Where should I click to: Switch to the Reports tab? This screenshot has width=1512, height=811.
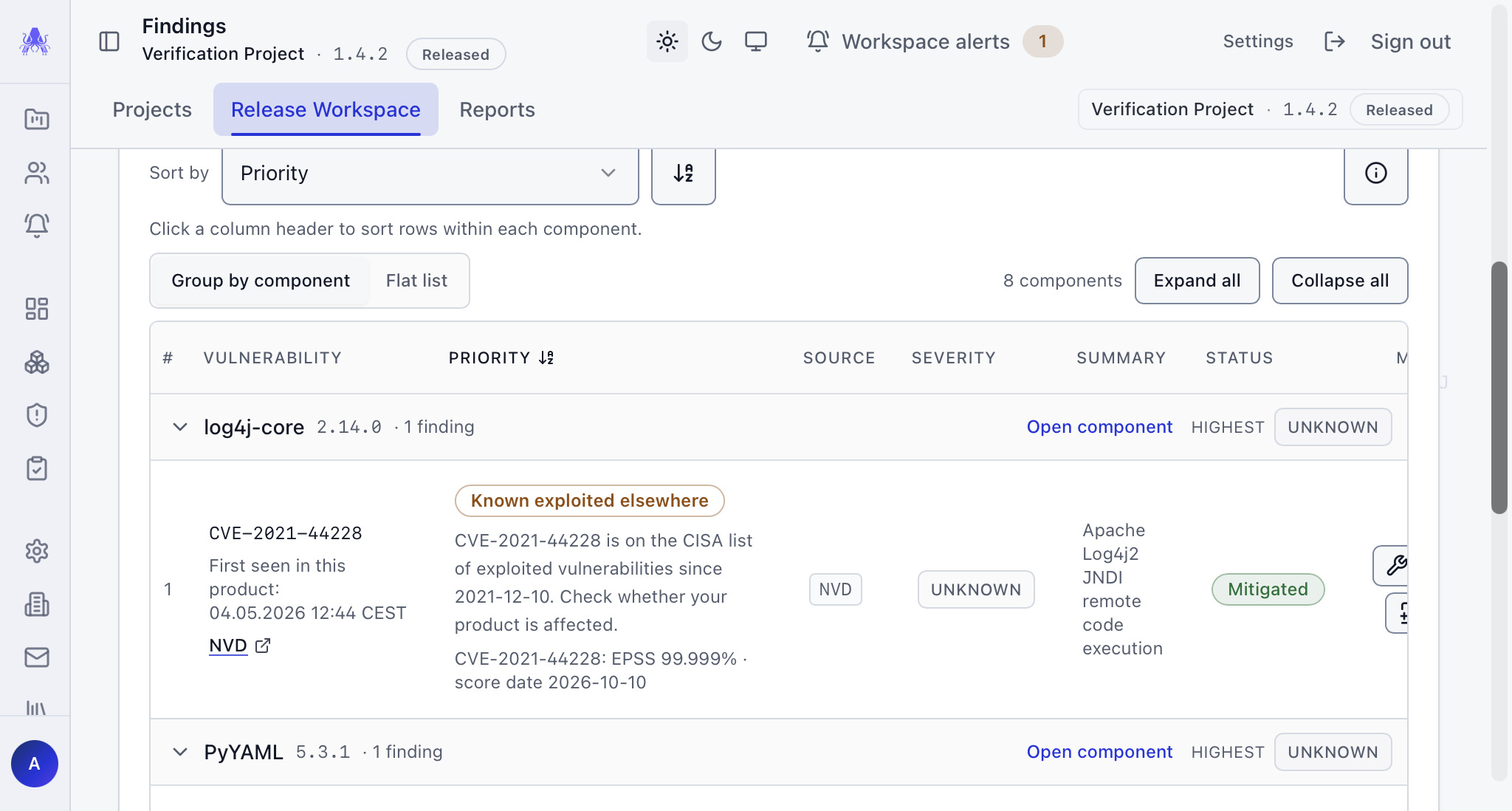click(497, 109)
